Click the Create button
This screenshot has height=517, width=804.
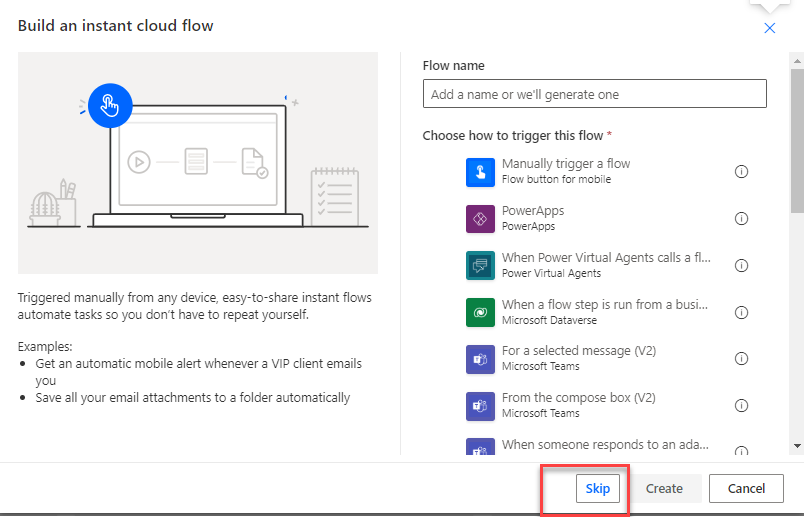664,489
